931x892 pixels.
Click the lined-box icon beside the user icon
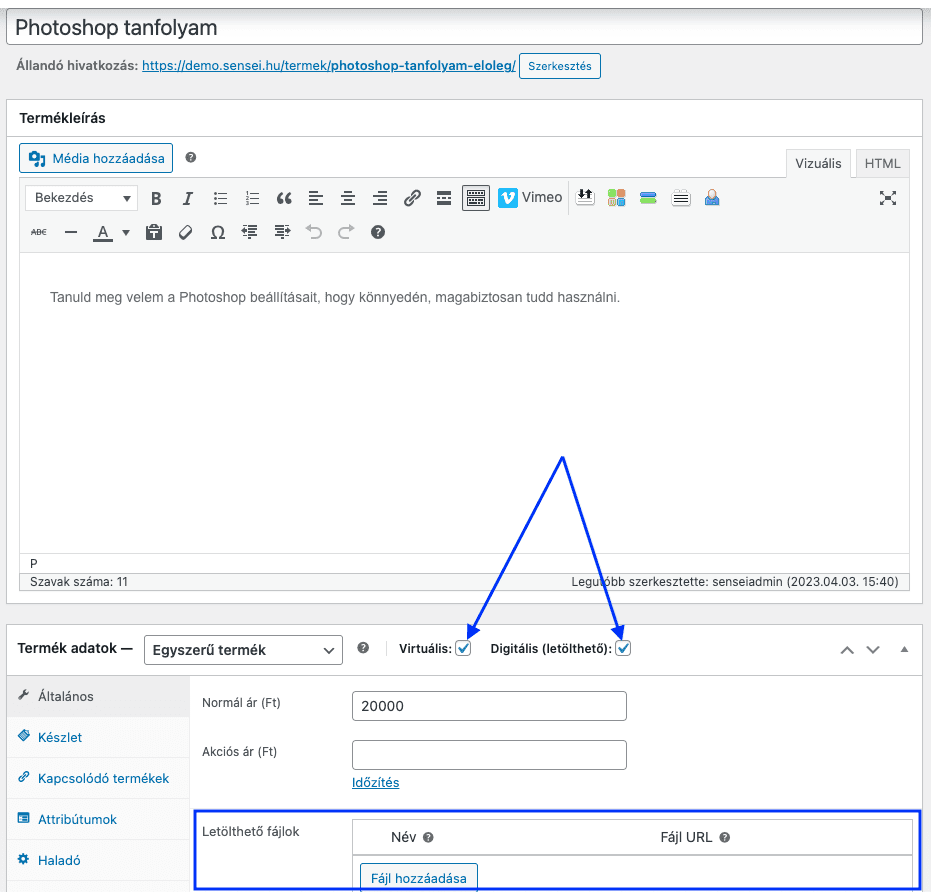click(x=680, y=198)
